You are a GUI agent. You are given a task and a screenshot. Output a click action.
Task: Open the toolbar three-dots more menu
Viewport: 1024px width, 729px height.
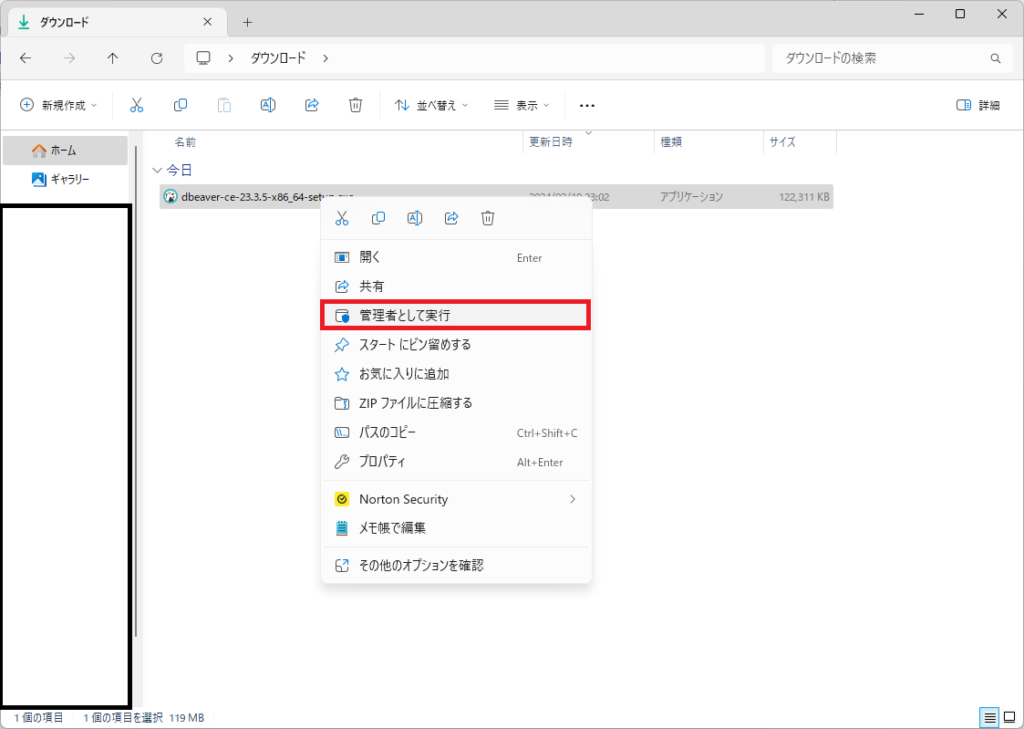pyautogui.click(x=587, y=106)
